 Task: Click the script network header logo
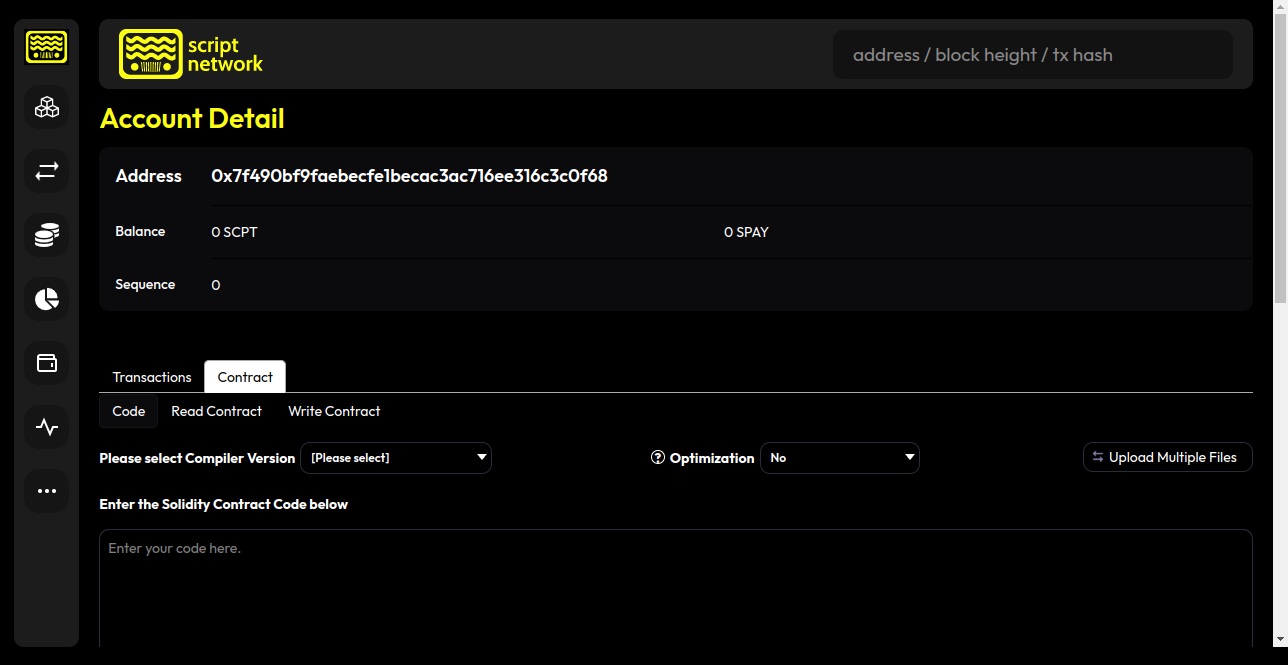pyautogui.click(x=191, y=54)
